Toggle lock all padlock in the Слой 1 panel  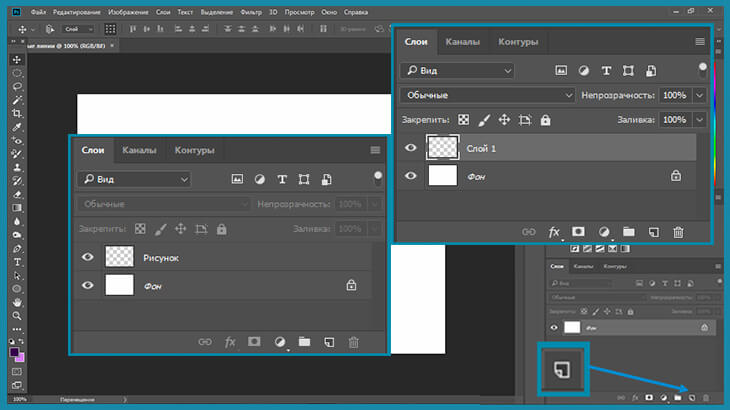click(545, 120)
